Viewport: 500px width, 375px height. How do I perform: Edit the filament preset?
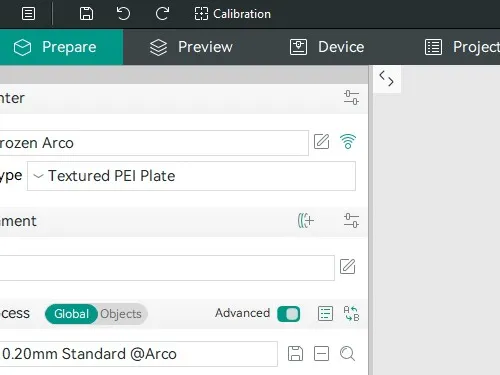[348, 267]
